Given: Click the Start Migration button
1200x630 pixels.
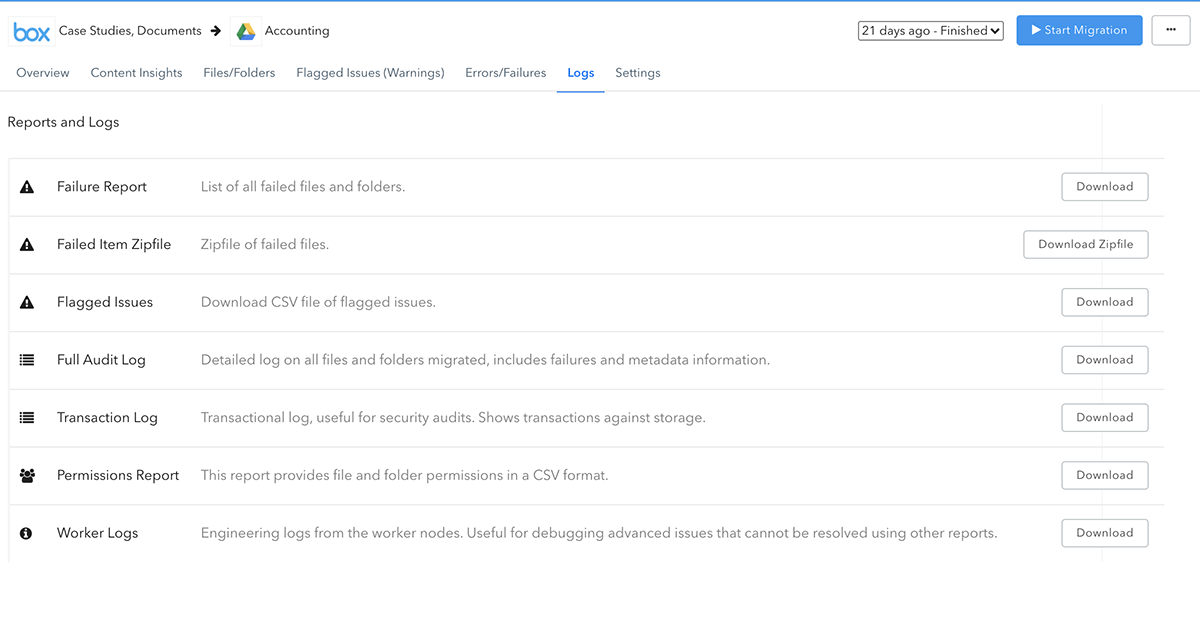Looking at the screenshot, I should point(1079,30).
